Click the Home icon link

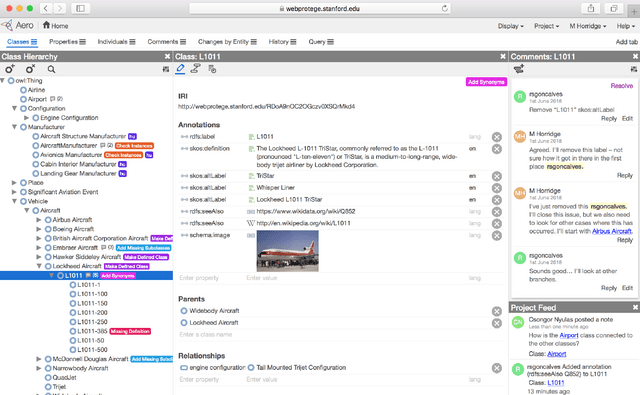(x=55, y=25)
